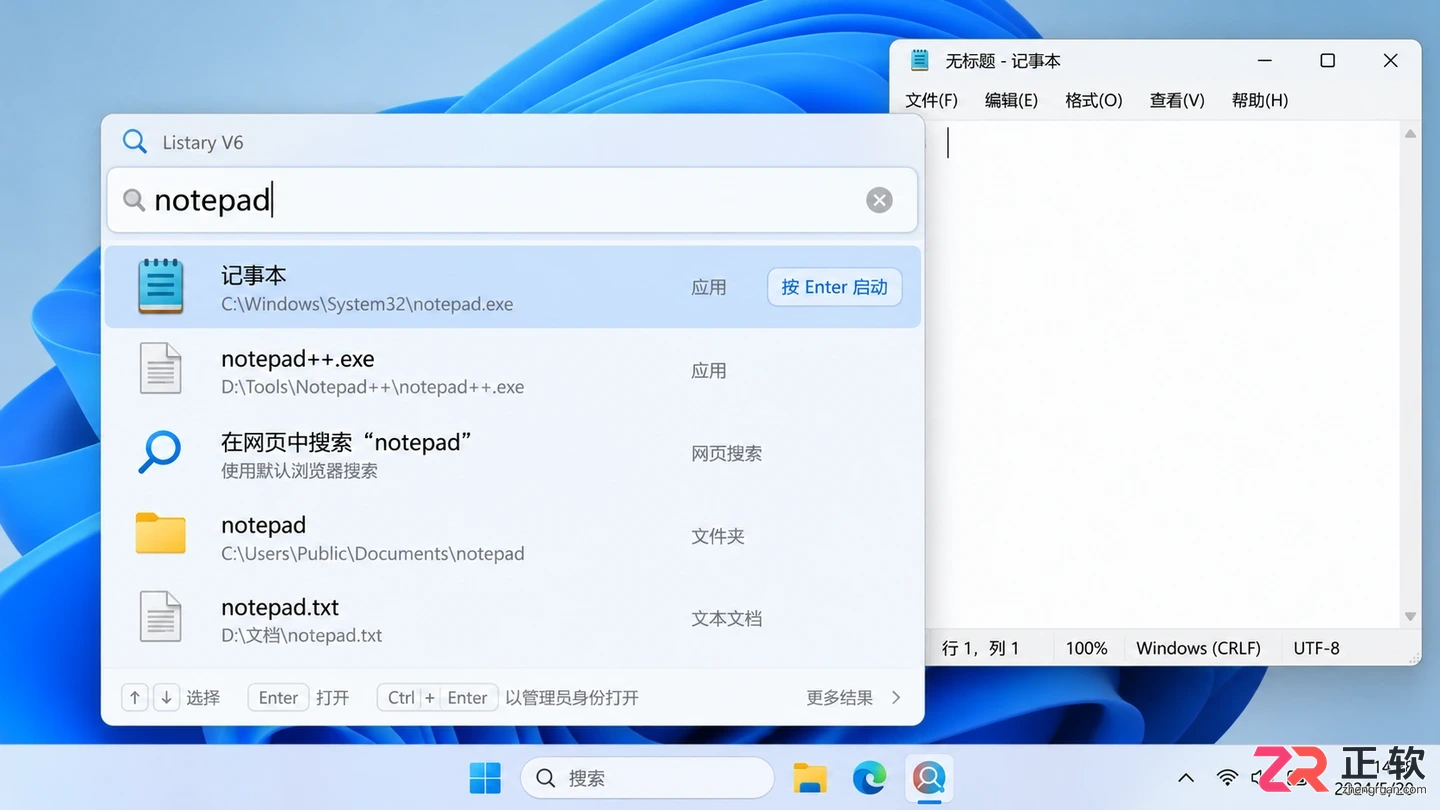Open the Wi-Fi network tray icon
This screenshot has width=1440, height=810.
1227,778
